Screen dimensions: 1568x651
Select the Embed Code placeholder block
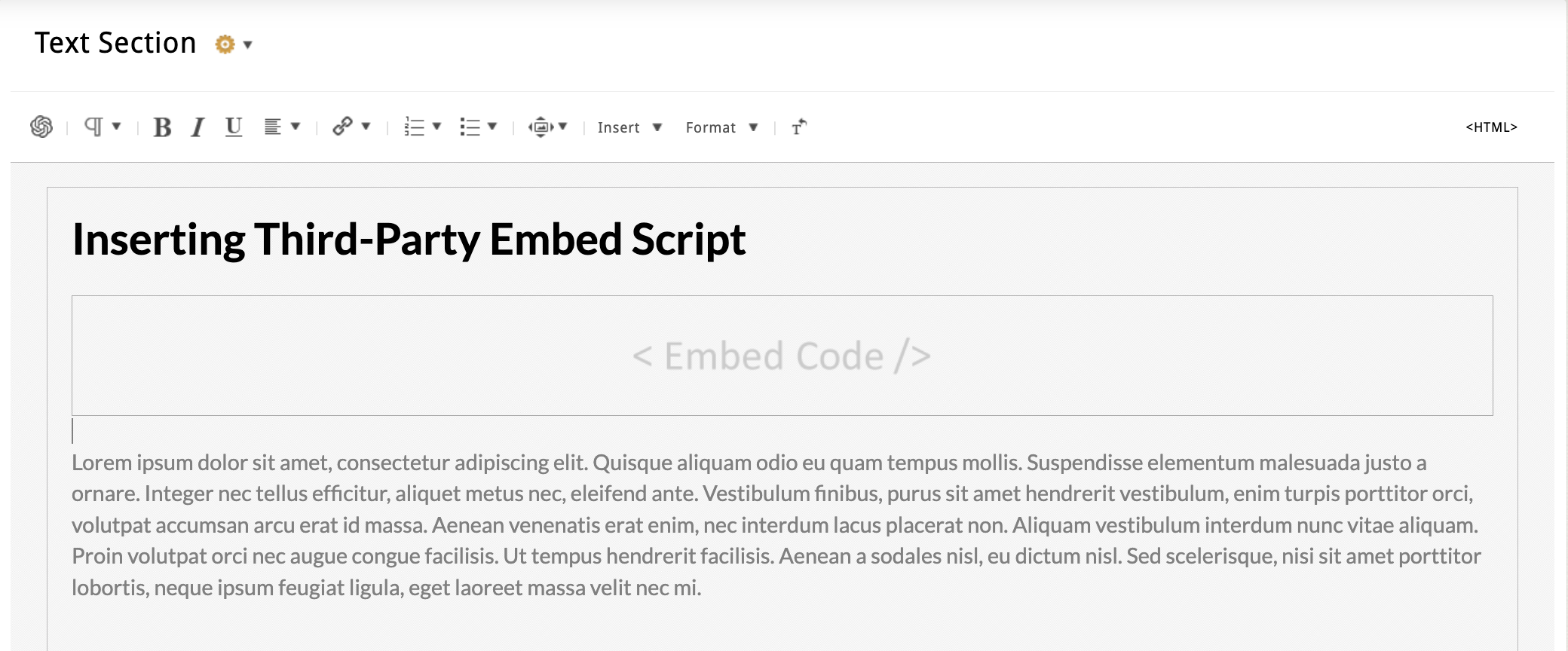[782, 356]
